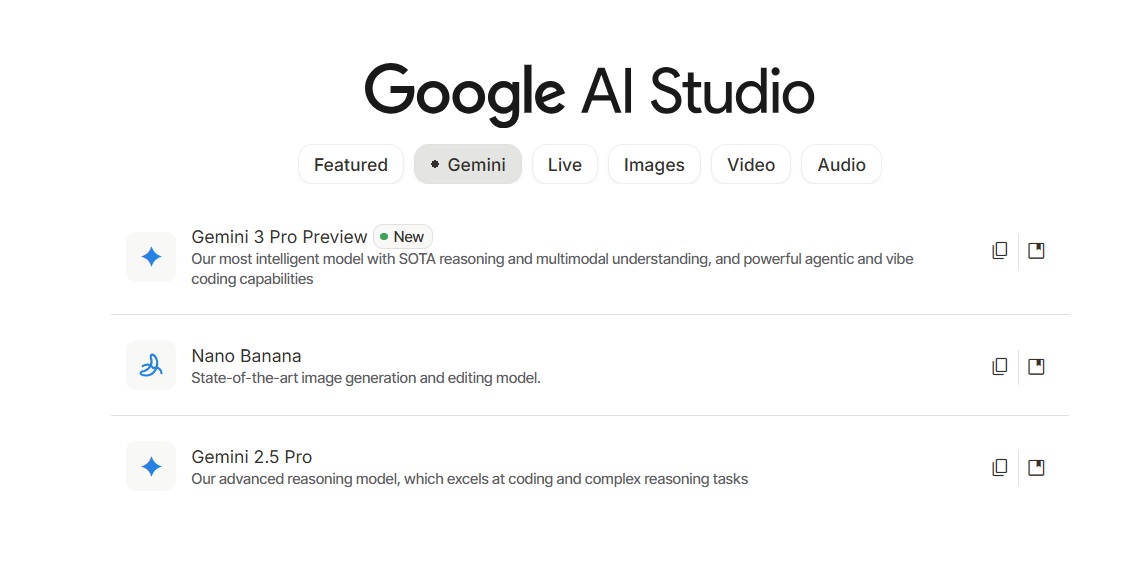Open the bookmark-page icon for Gemini 2.5 Pro
Viewport: 1140px width, 582px height.
1036,468
